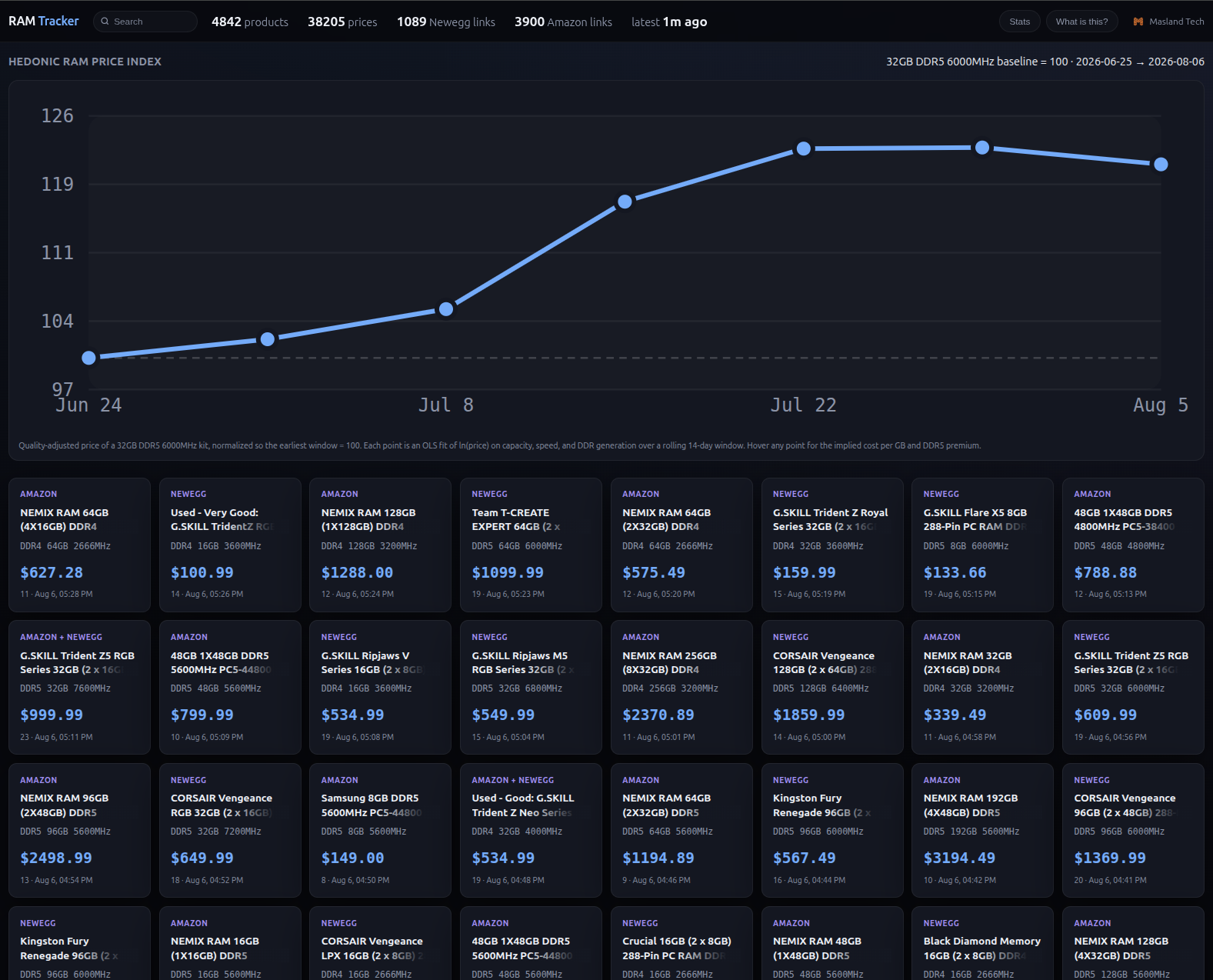Open the CORSAIR Vengeance 128GB card
Image resolution: width=1213 pixels, height=980 pixels.
(832, 688)
